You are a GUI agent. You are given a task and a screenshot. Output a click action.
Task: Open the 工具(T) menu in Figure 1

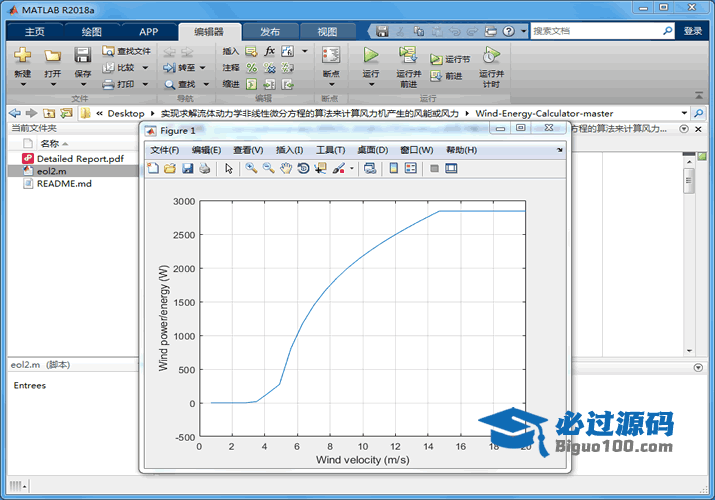click(x=330, y=150)
